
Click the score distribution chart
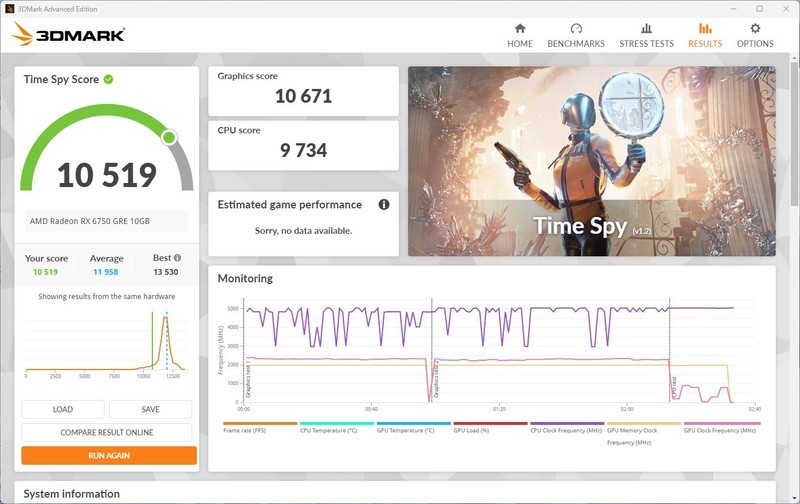(106, 343)
